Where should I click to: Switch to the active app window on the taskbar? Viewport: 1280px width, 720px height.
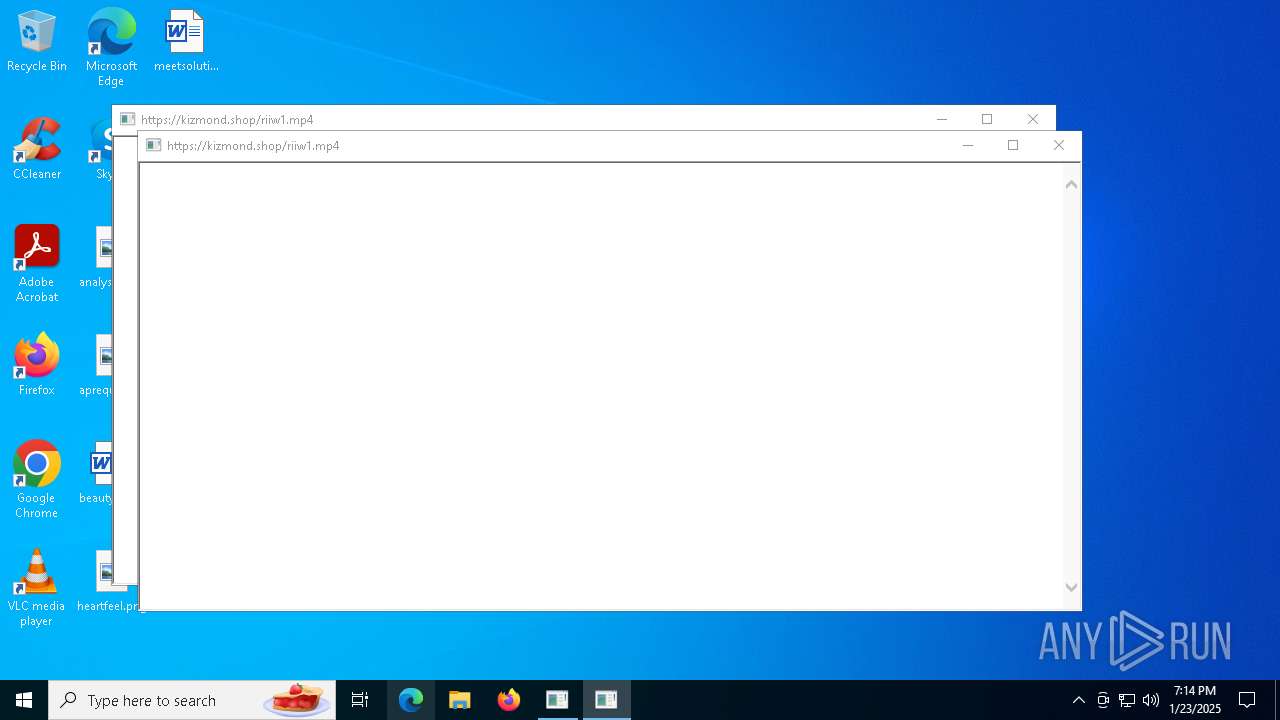point(606,700)
